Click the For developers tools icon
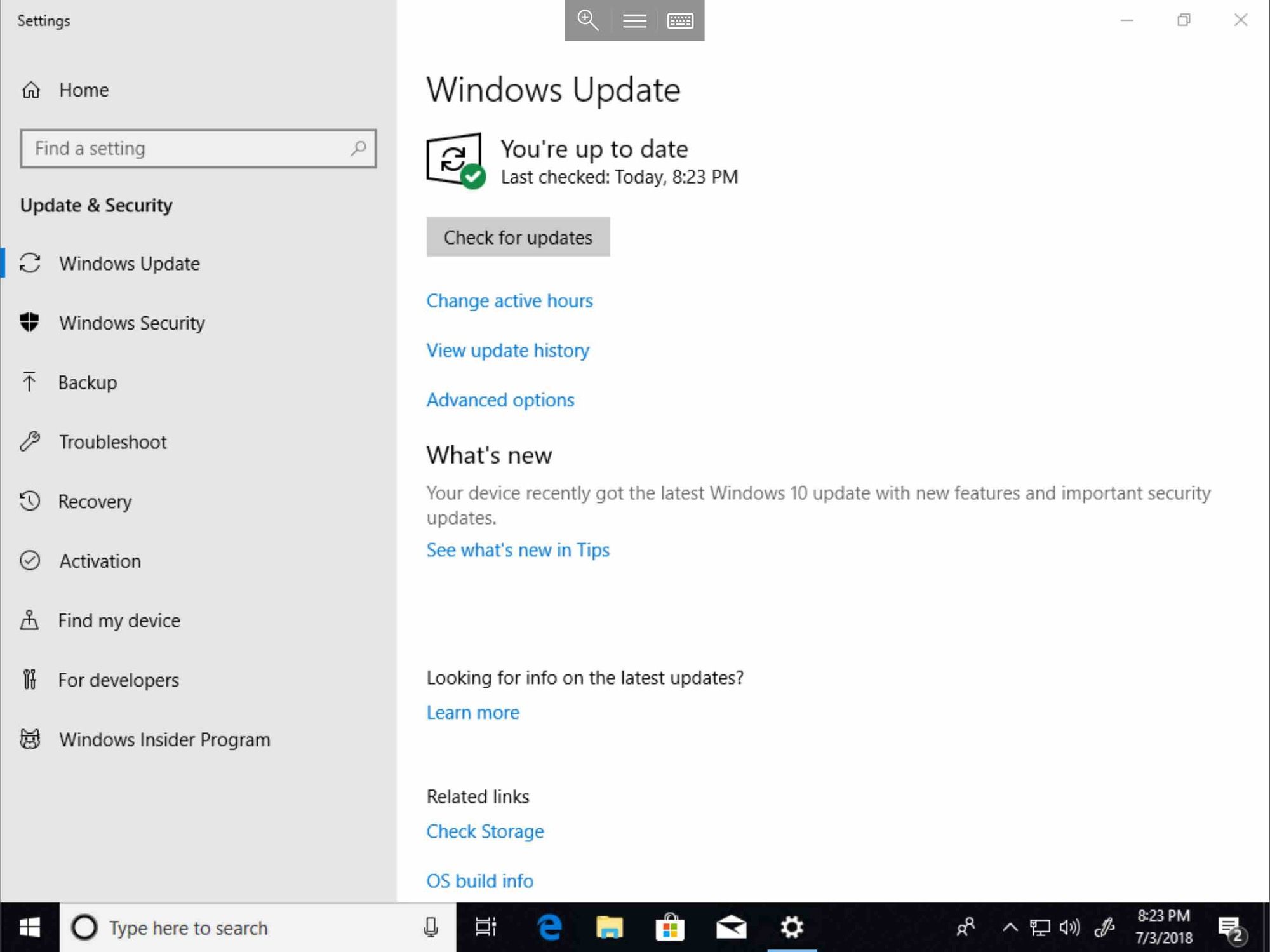This screenshot has height=952, width=1270. (29, 680)
